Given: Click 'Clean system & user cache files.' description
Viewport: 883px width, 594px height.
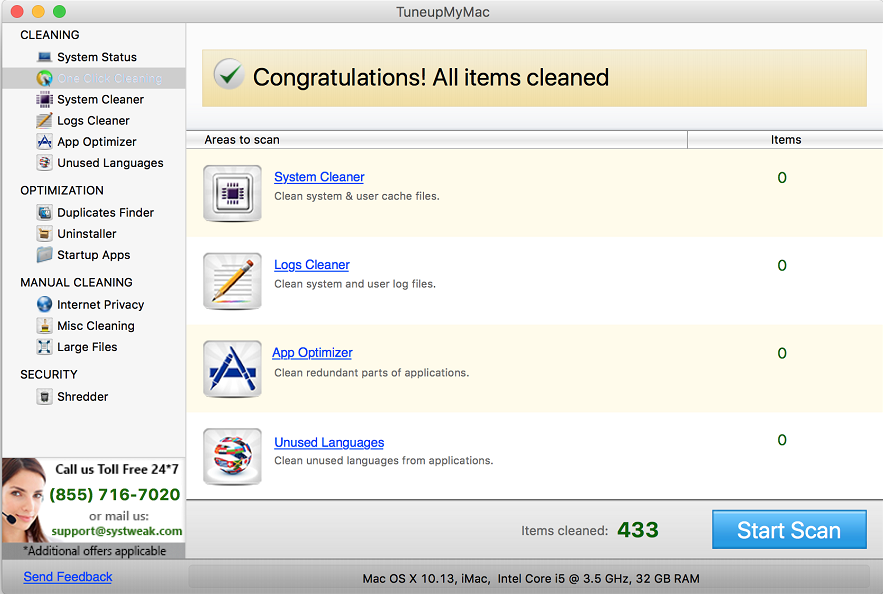Looking at the screenshot, I should (356, 196).
